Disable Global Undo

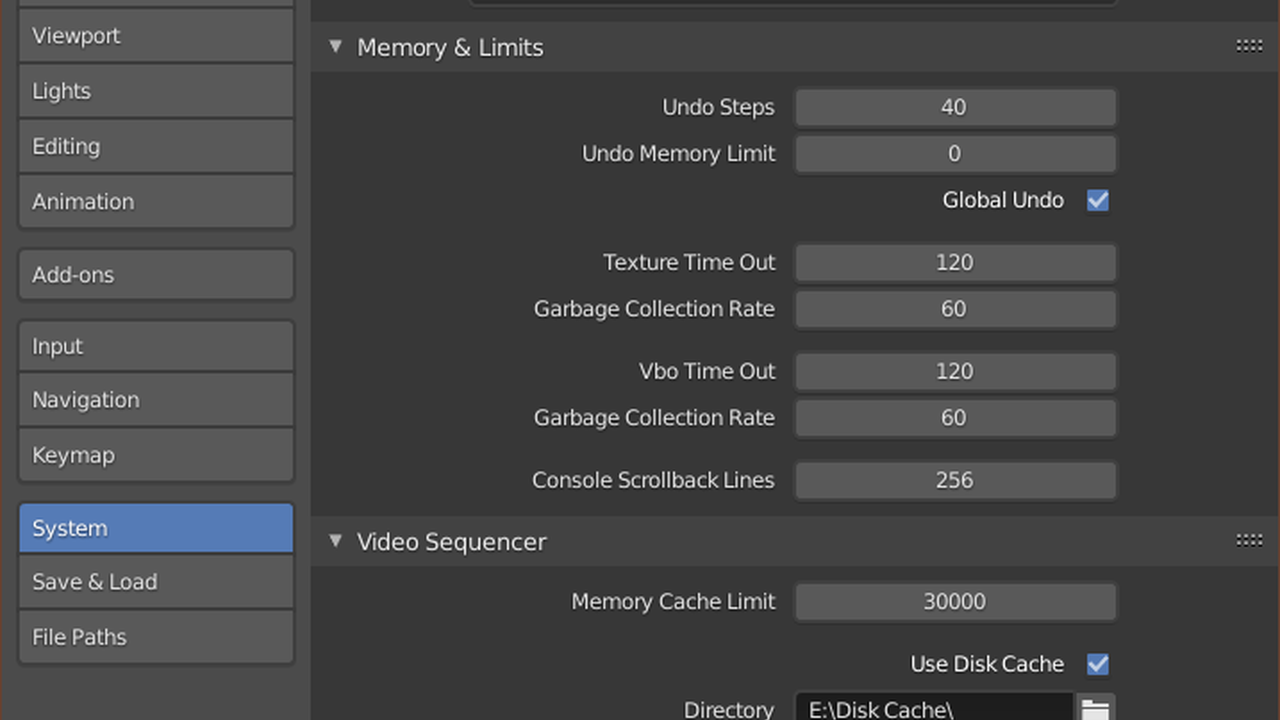coord(1097,200)
